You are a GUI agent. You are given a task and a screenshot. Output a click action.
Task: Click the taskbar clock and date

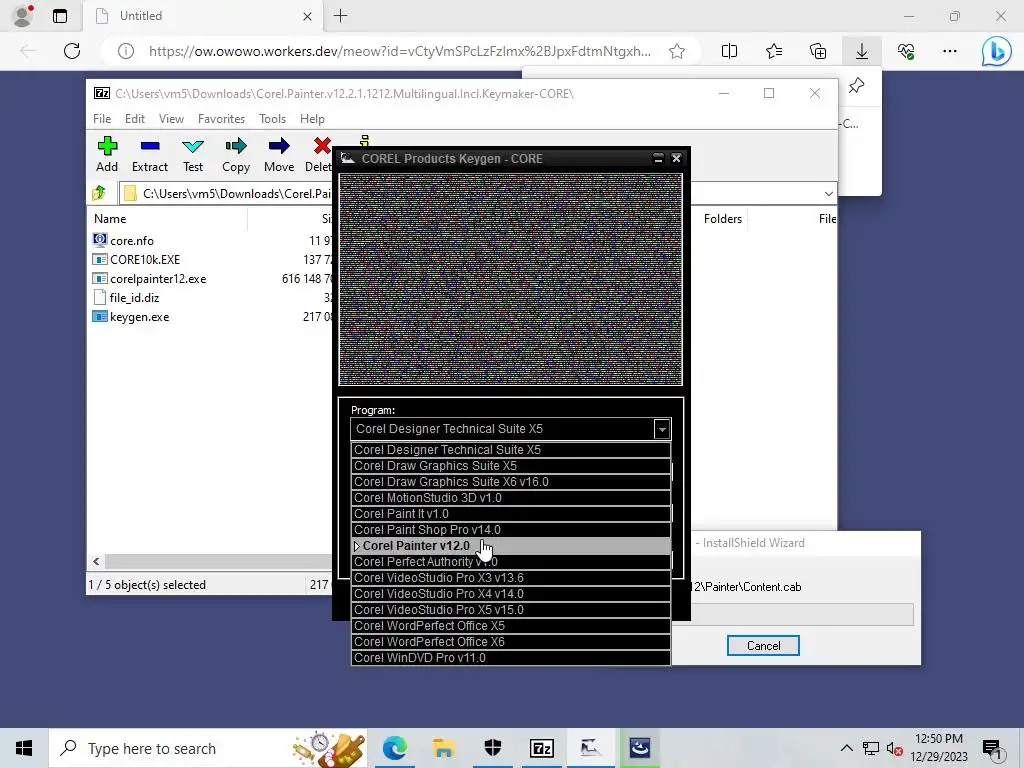(x=939, y=748)
